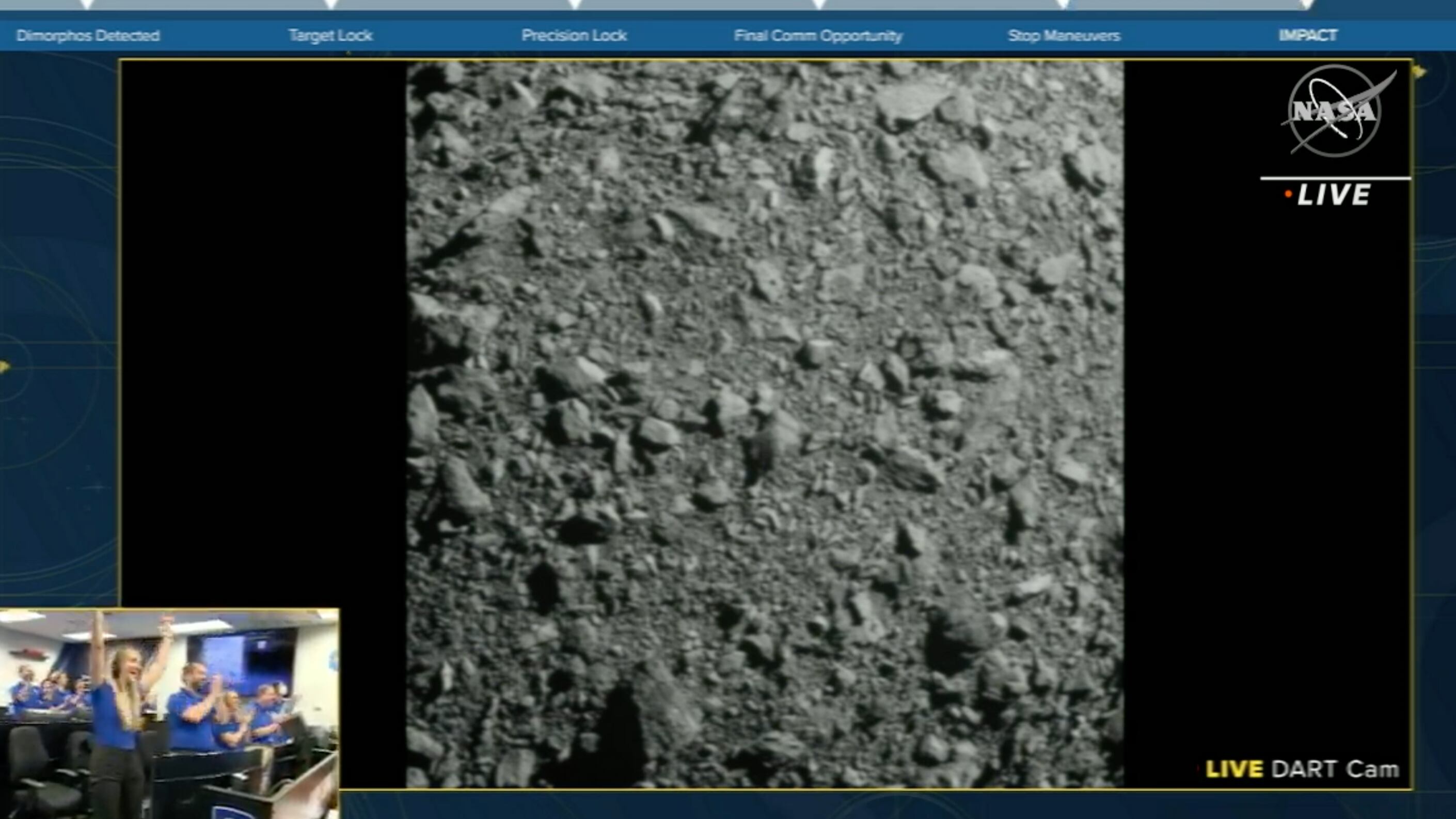Click the LIVE text under NASA logo
The height and width of the screenshot is (819, 1456).
coord(1334,196)
